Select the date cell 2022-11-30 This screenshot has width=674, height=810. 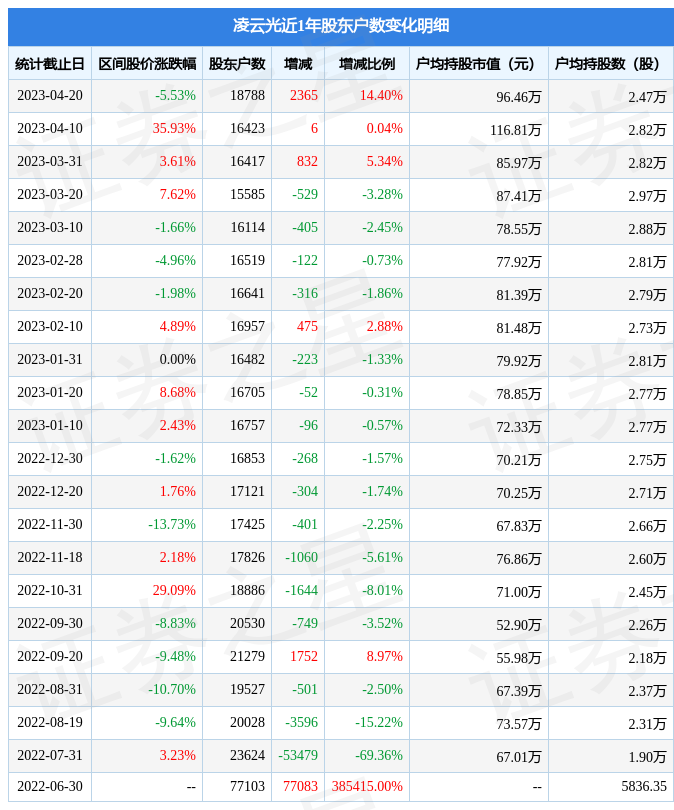pos(50,525)
